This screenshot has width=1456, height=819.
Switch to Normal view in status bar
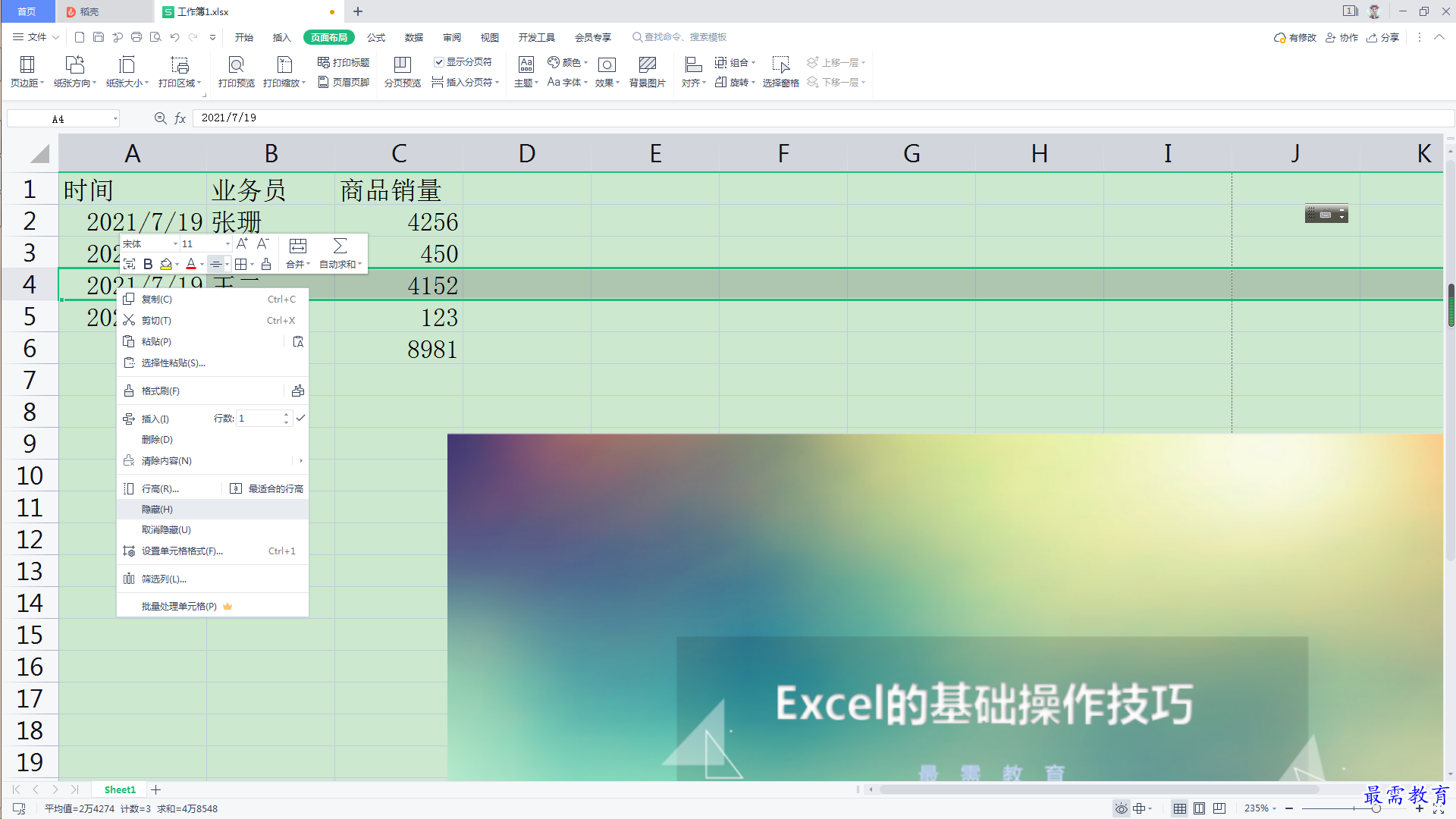(1180, 808)
